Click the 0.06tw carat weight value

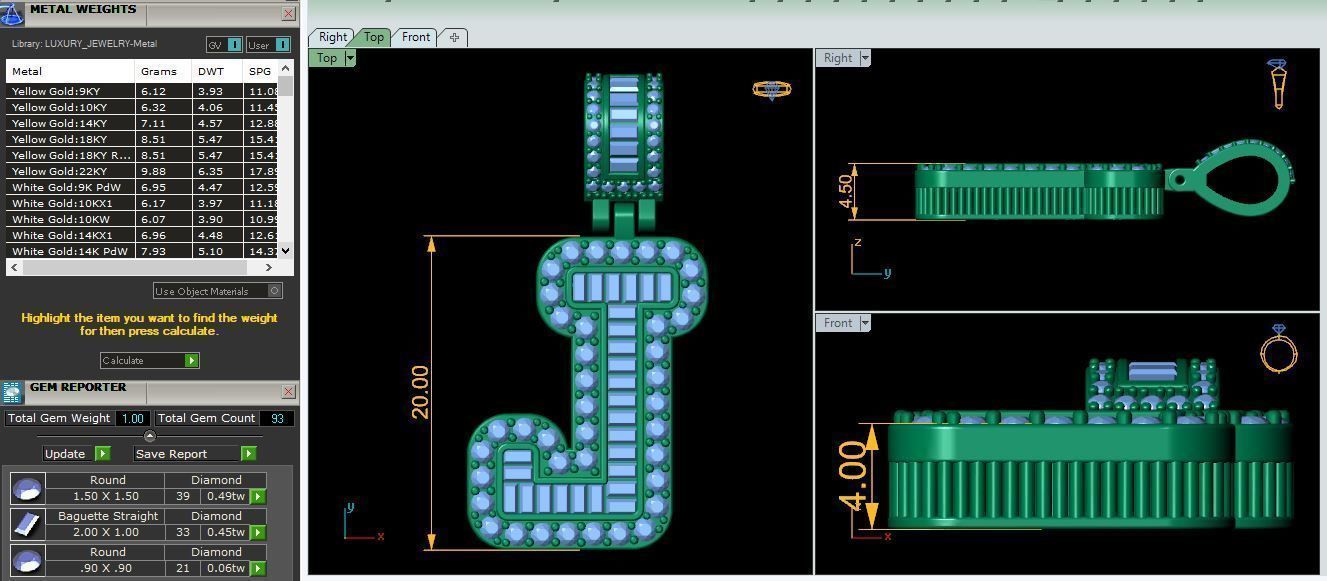(x=226, y=568)
